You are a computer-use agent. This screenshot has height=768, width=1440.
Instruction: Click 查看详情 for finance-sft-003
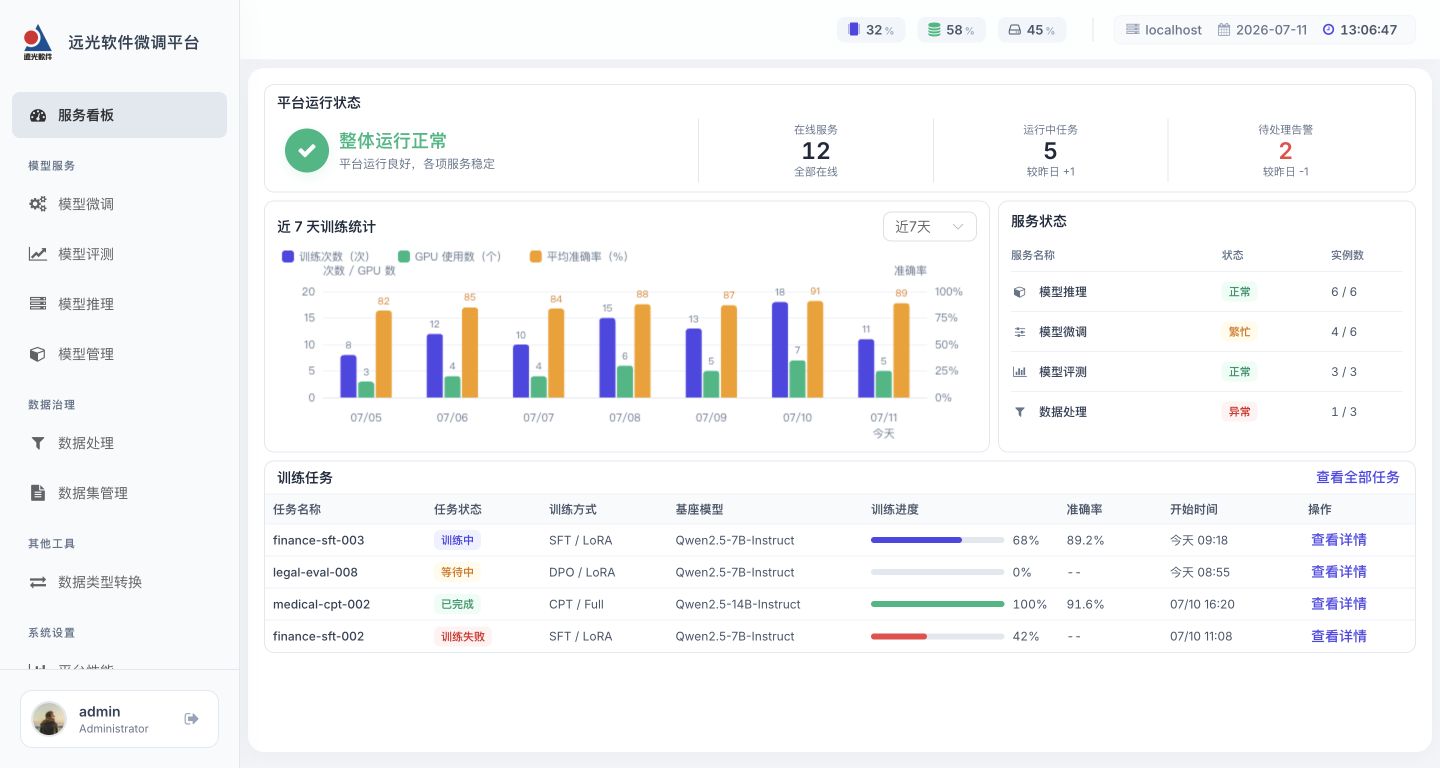(x=1339, y=540)
